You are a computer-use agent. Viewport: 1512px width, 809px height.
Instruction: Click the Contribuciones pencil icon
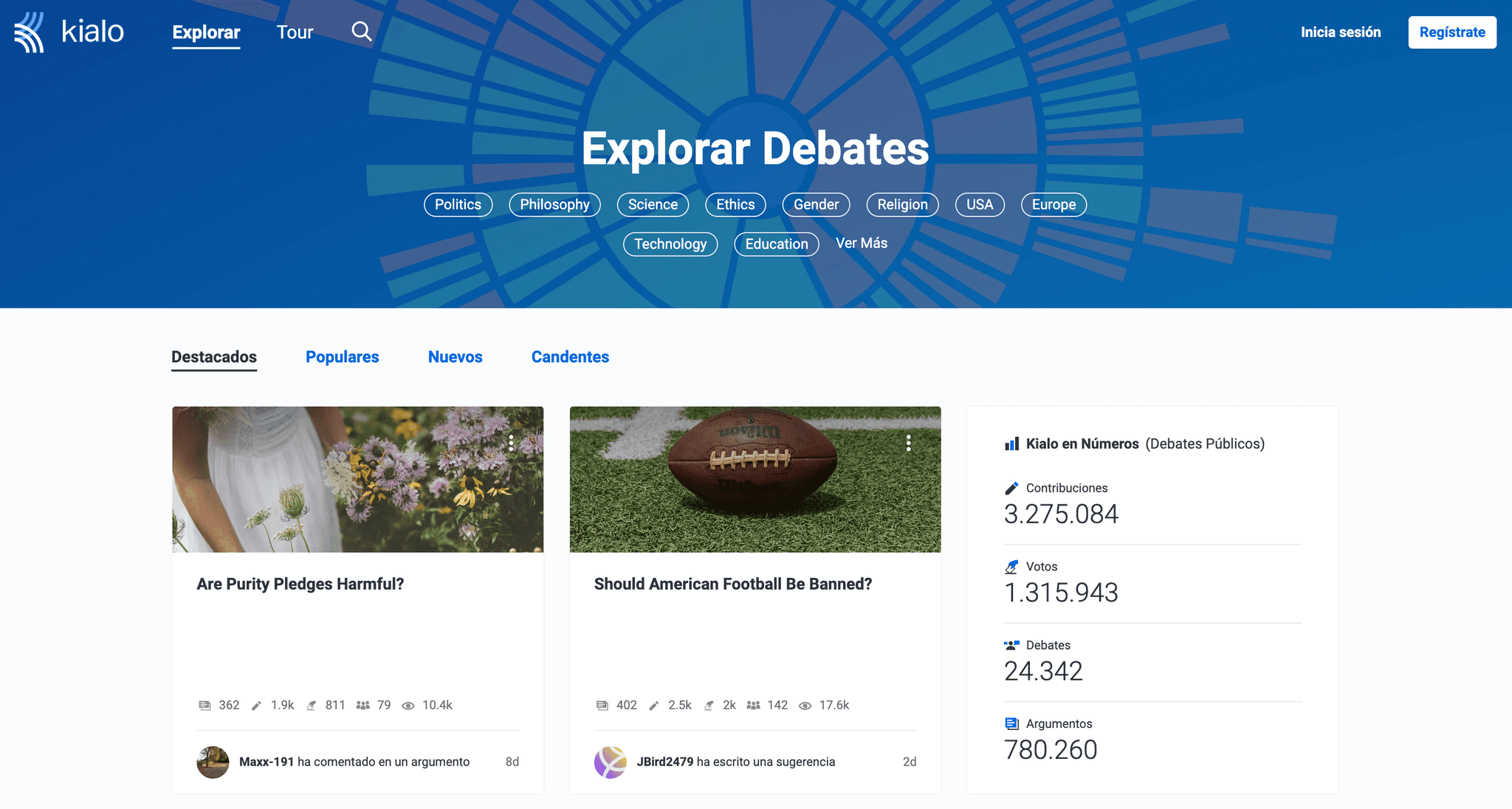pyautogui.click(x=1011, y=488)
